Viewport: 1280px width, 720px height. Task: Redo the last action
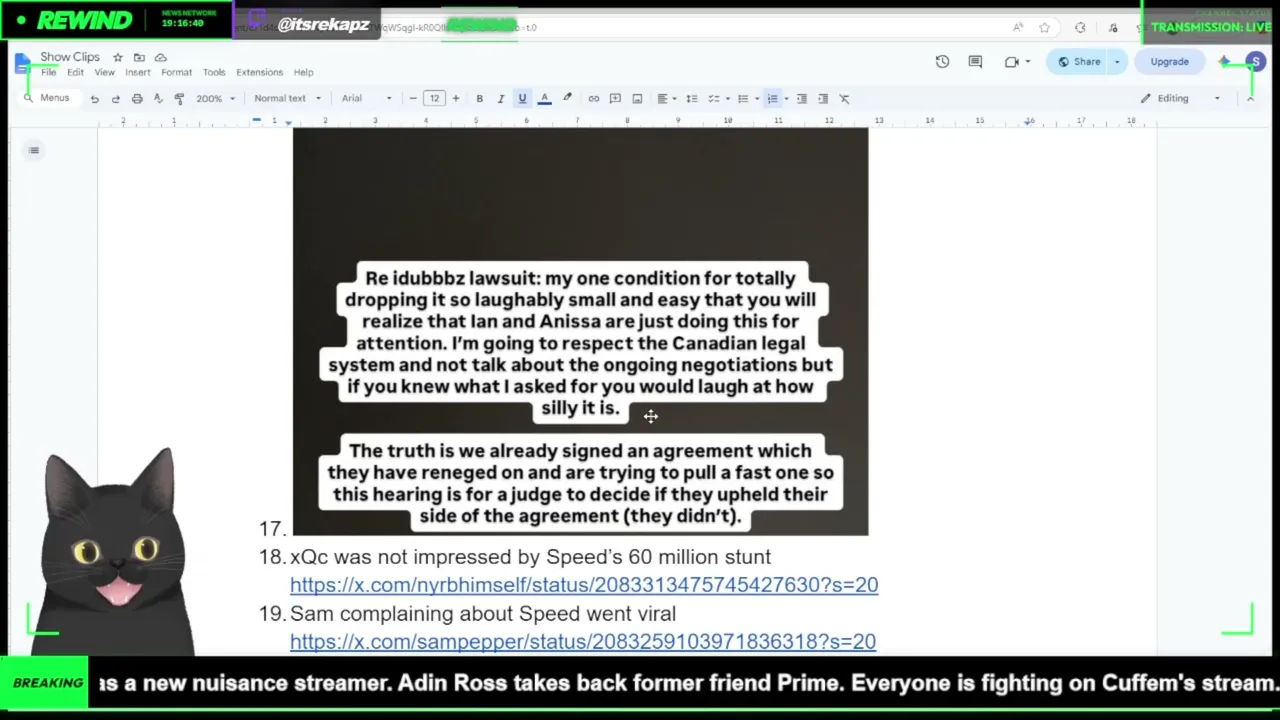click(115, 98)
